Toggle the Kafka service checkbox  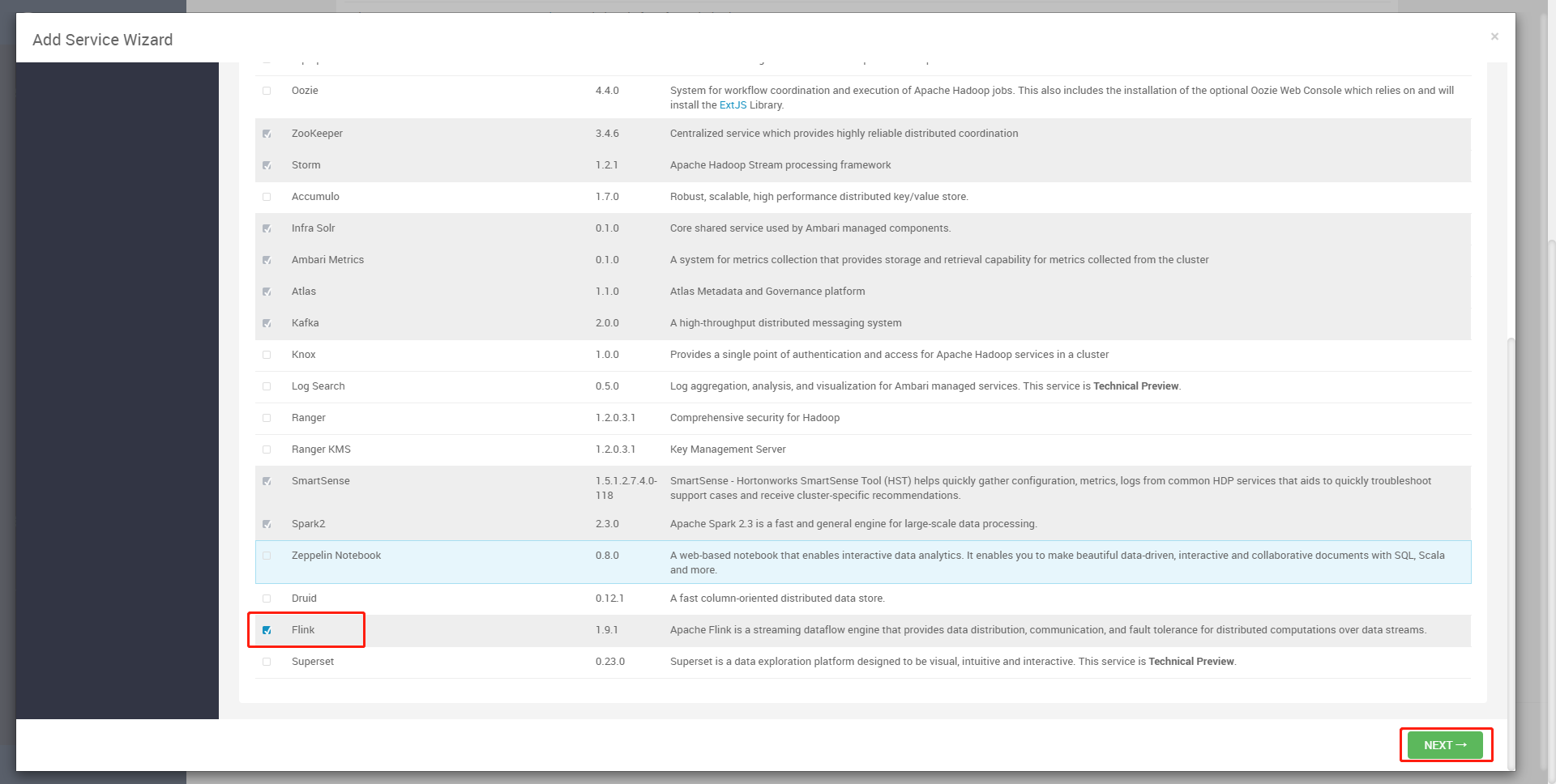click(267, 323)
